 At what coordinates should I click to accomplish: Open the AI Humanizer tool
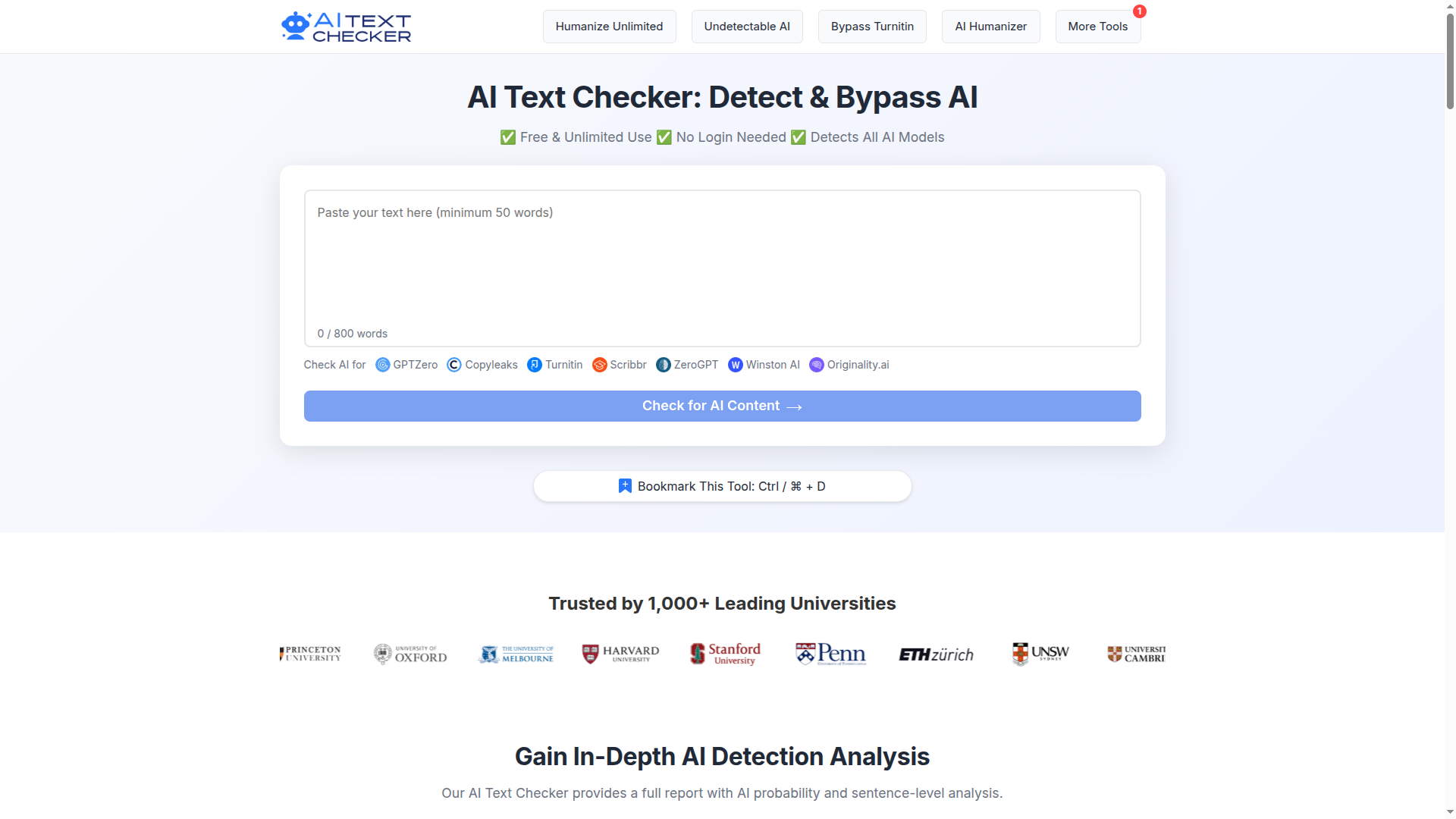(x=990, y=27)
